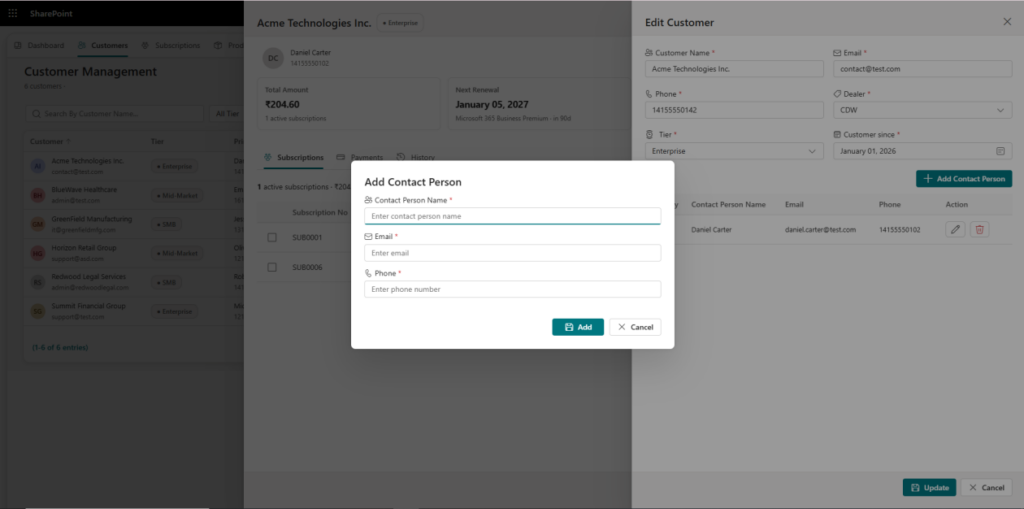Tick the checkbox for subscription SUB0006
The image size is (1024, 509).
tap(272, 267)
